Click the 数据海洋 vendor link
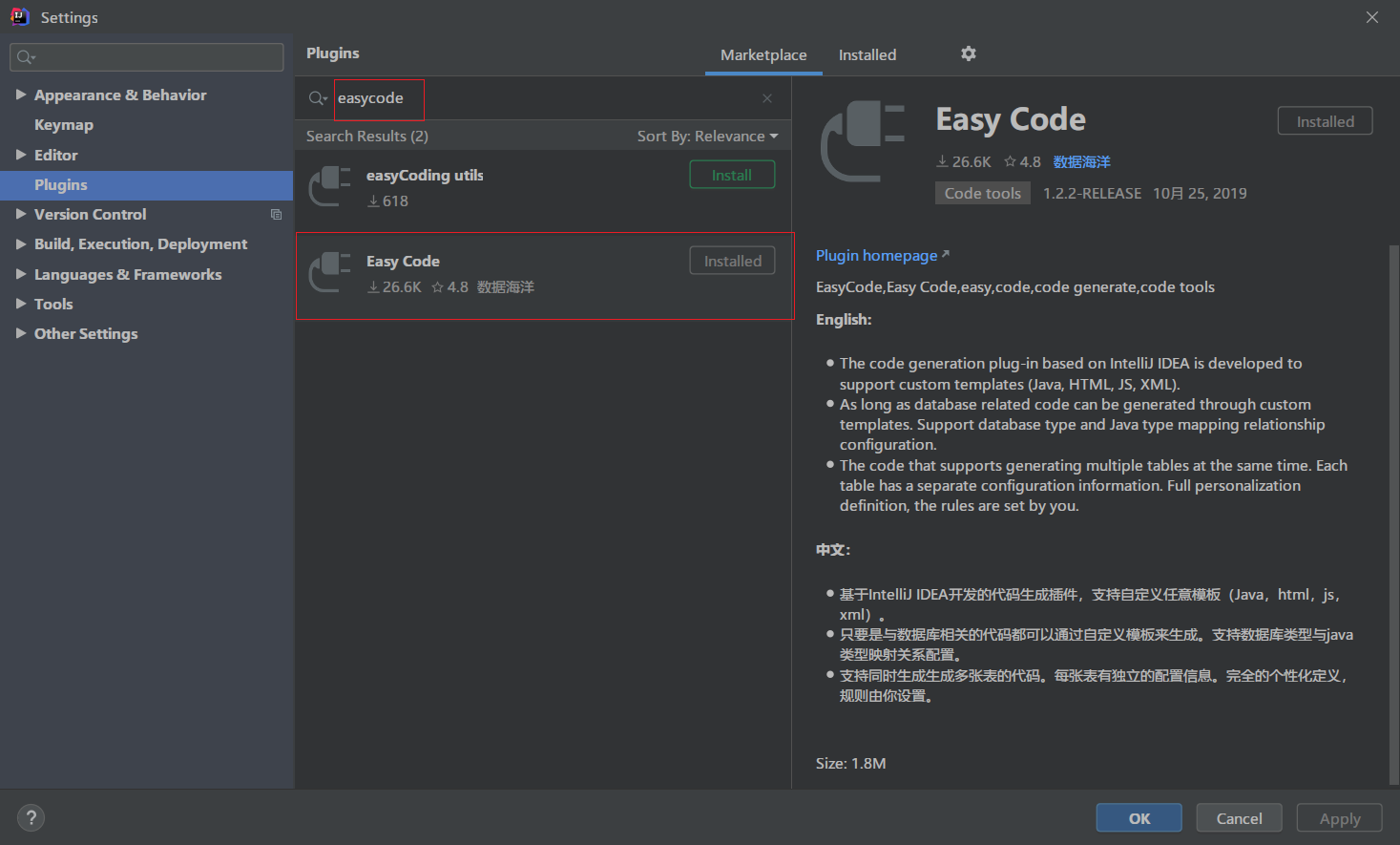1400x845 pixels. [x=1081, y=160]
